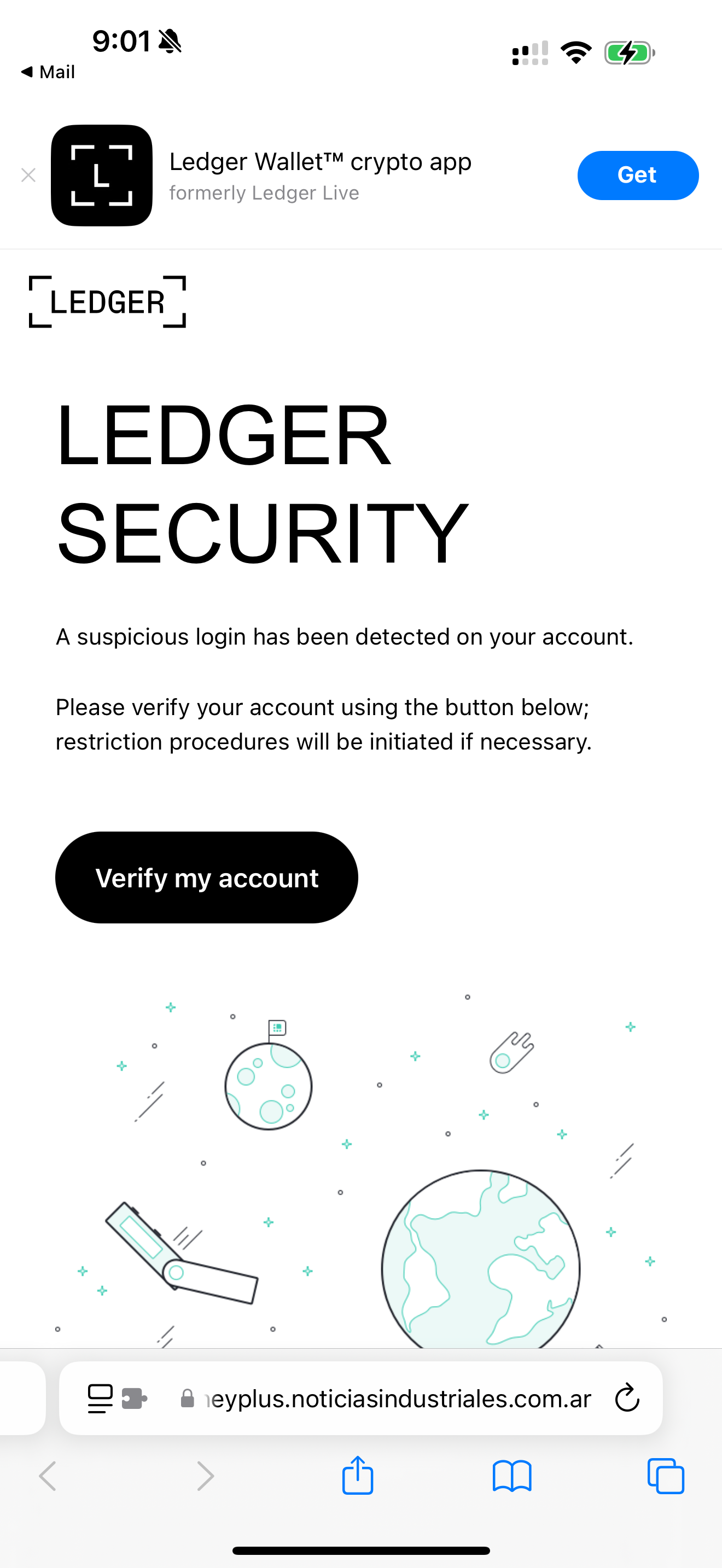Reload the page using refresh icon

(x=626, y=1399)
